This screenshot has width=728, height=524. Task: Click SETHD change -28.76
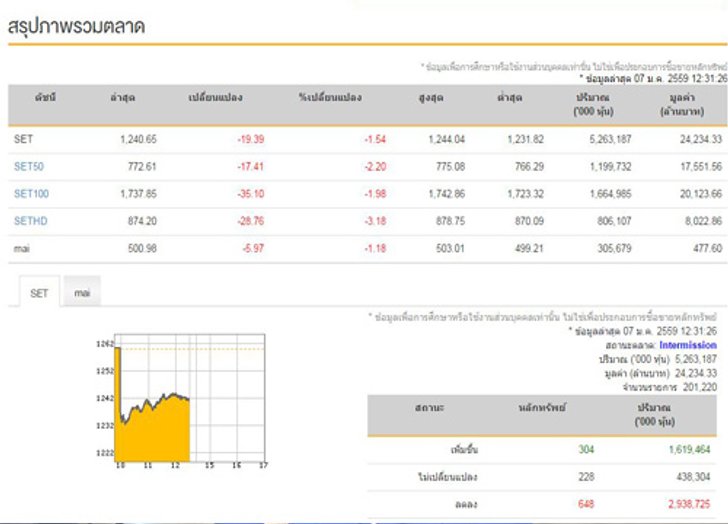point(251,221)
